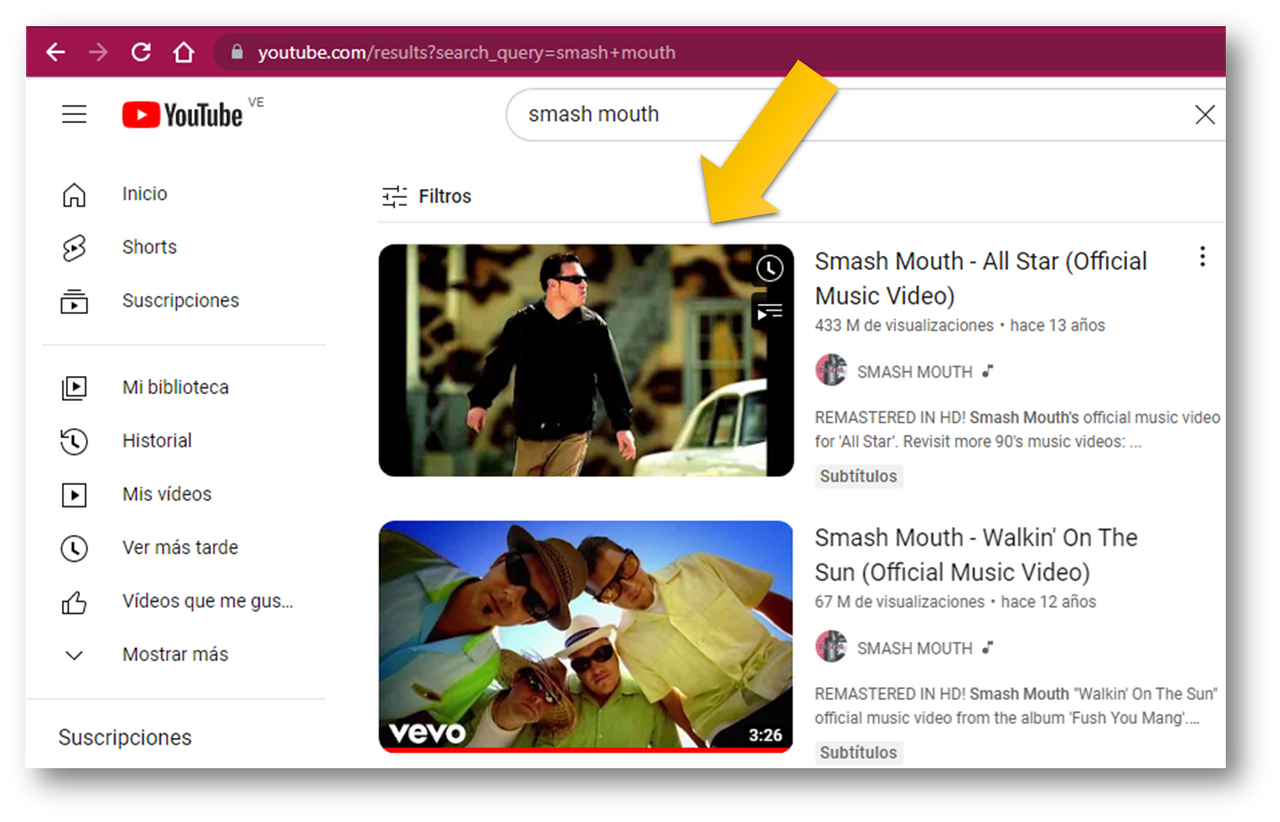Viewport: 1280px width, 822px height.
Task: Click the Historial clock icon
Action: 74,441
